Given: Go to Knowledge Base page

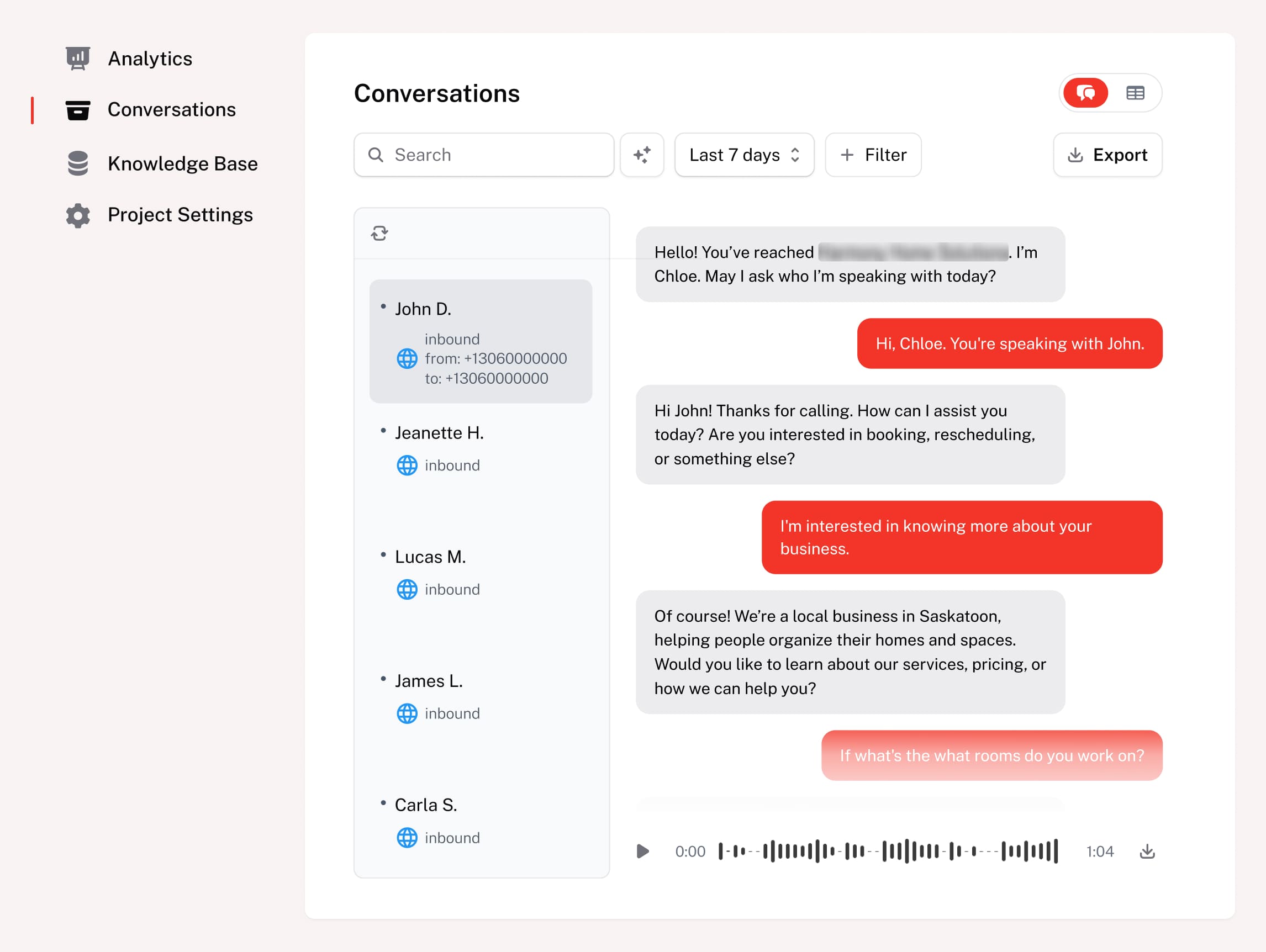Looking at the screenshot, I should pyautogui.click(x=182, y=163).
